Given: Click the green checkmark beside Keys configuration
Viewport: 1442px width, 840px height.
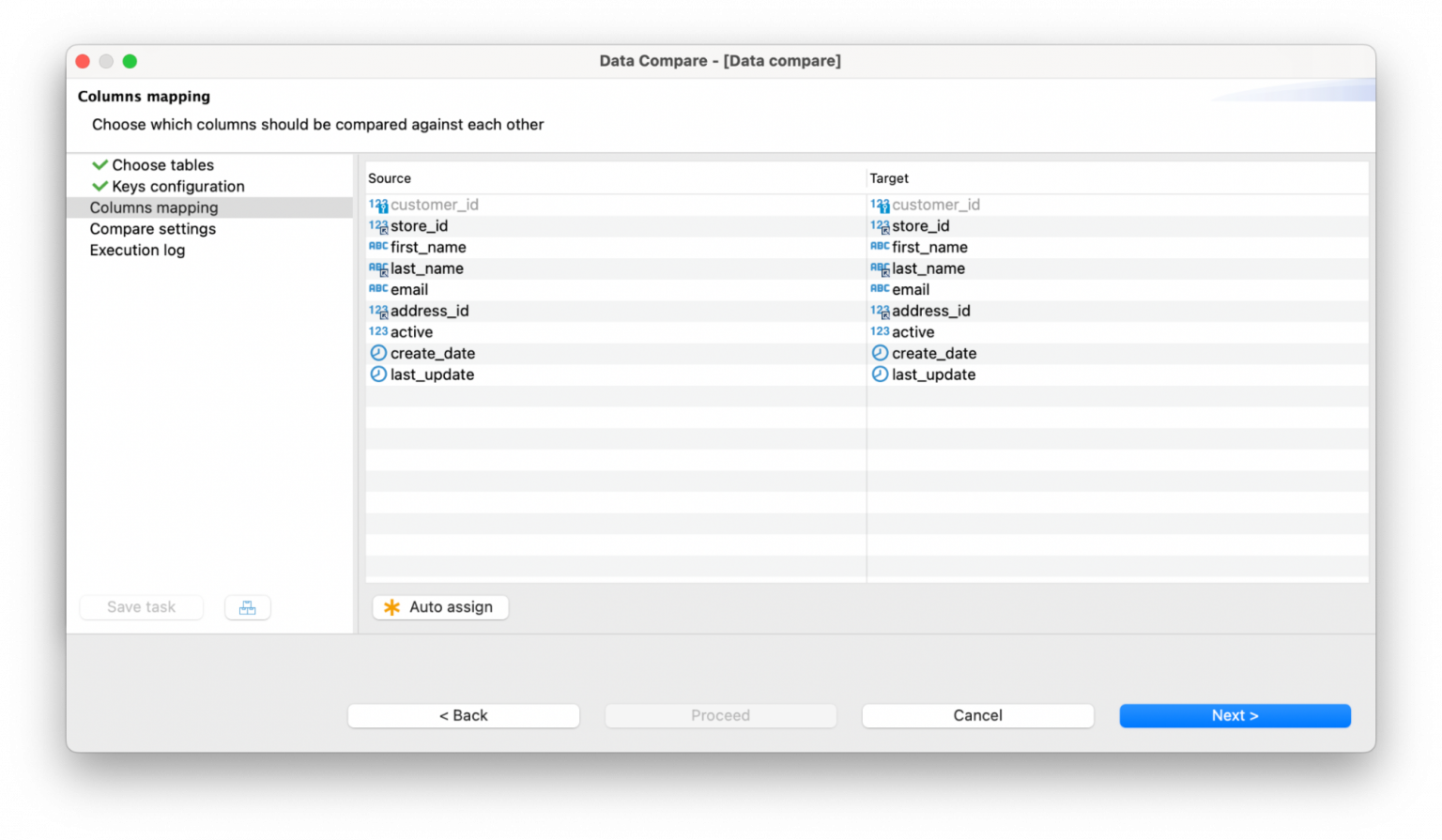Looking at the screenshot, I should click(99, 186).
